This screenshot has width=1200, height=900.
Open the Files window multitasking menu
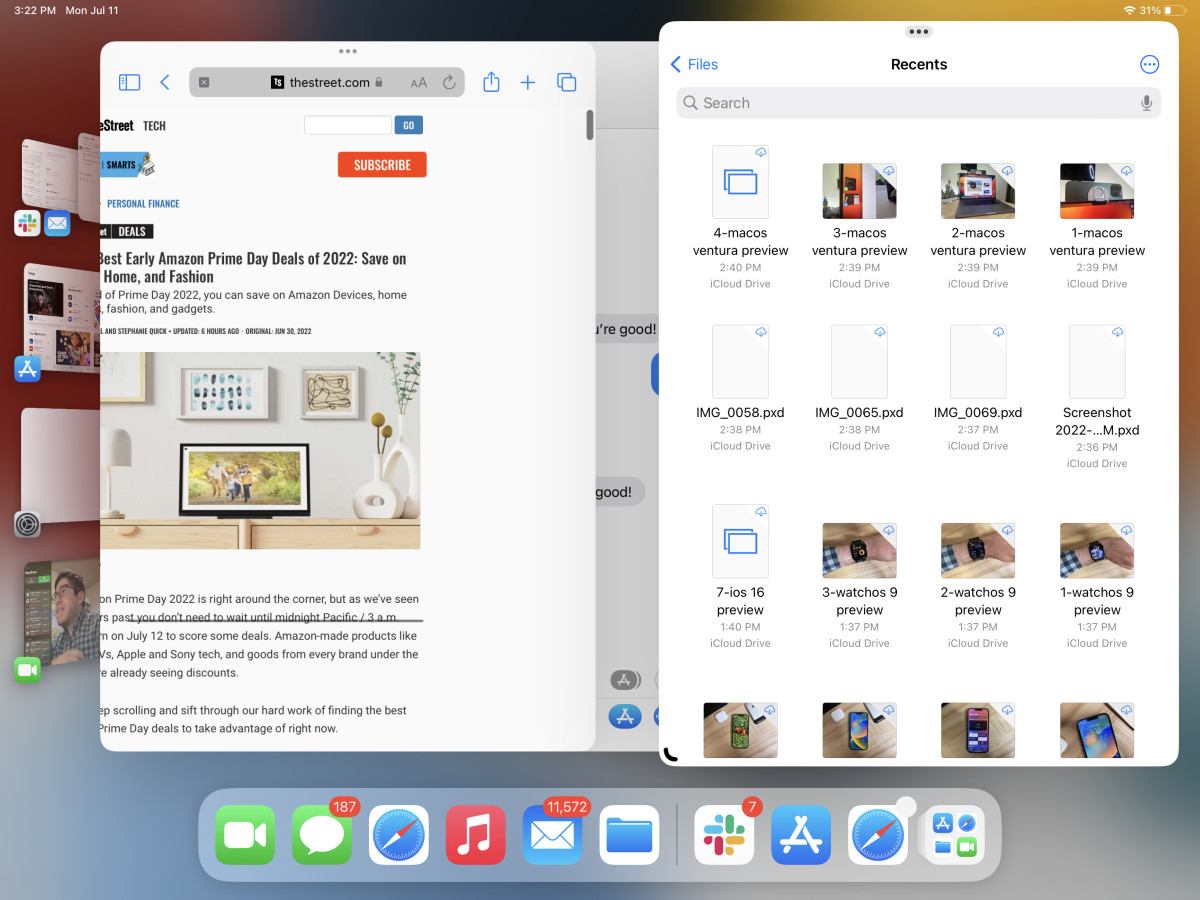pyautogui.click(x=918, y=32)
